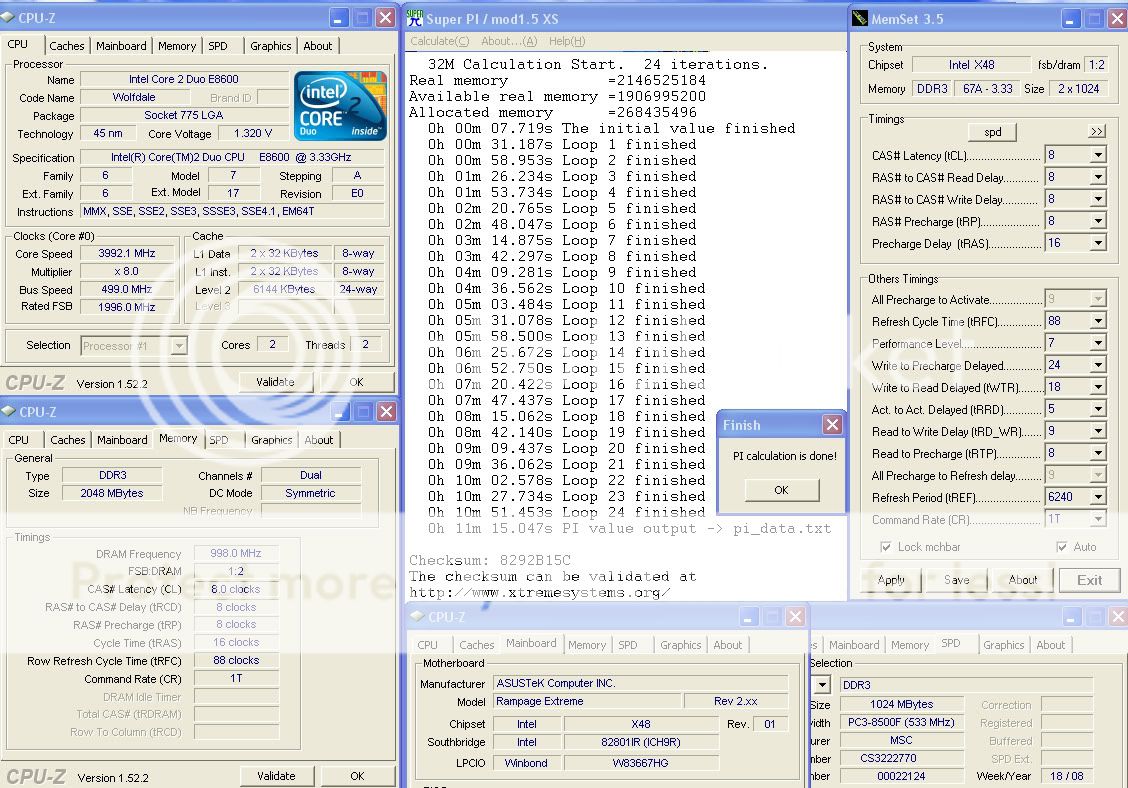Open Help menu in Super PI
The height and width of the screenshot is (788, 1128).
pyautogui.click(x=567, y=41)
